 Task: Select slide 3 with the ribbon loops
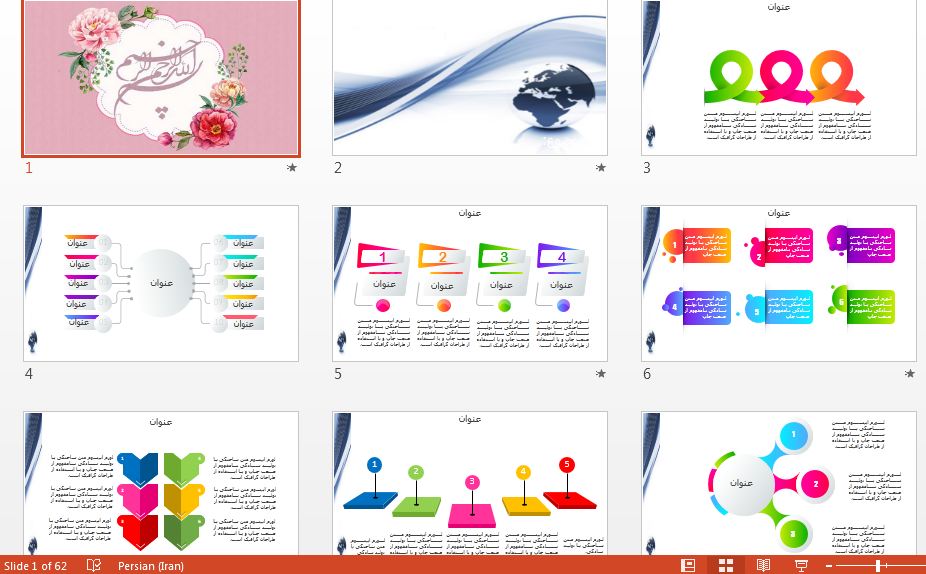[x=779, y=77]
